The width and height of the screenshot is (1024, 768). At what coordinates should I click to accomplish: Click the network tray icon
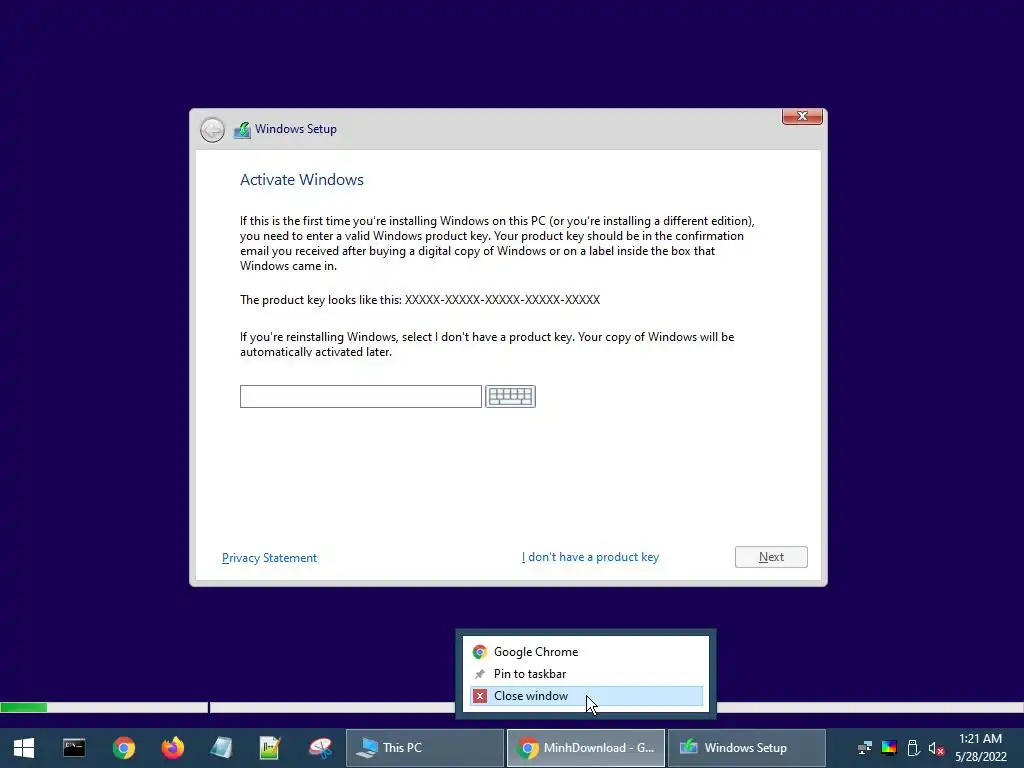(x=865, y=748)
